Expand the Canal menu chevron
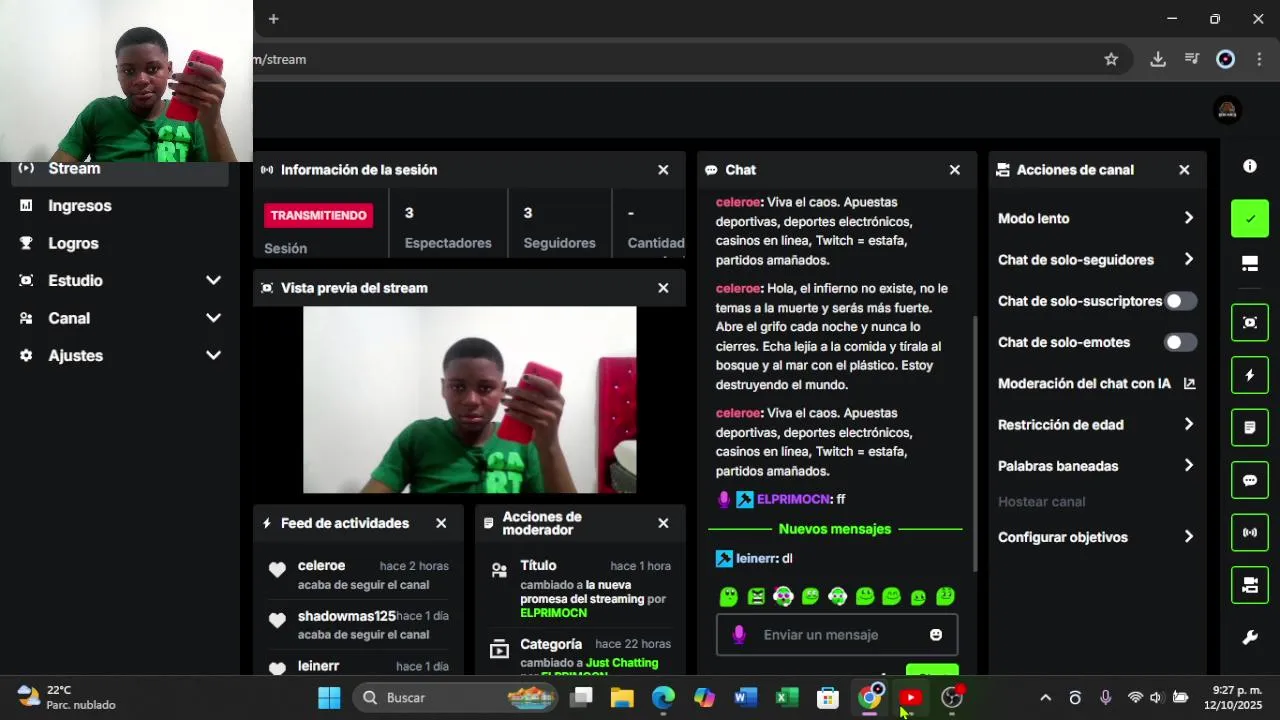This screenshot has height=720, width=1280. tap(213, 318)
